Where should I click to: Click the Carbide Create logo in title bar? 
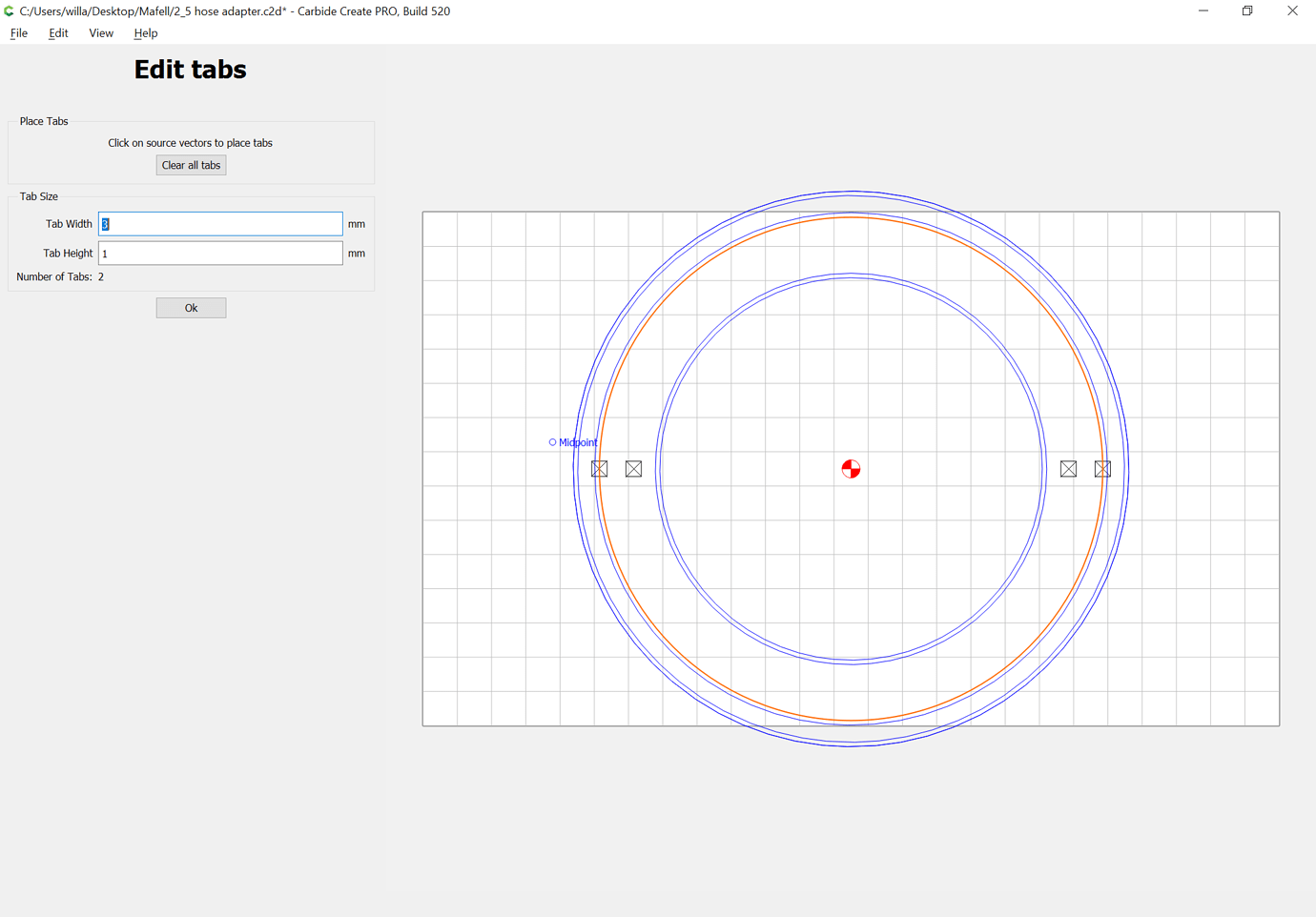click(x=10, y=10)
